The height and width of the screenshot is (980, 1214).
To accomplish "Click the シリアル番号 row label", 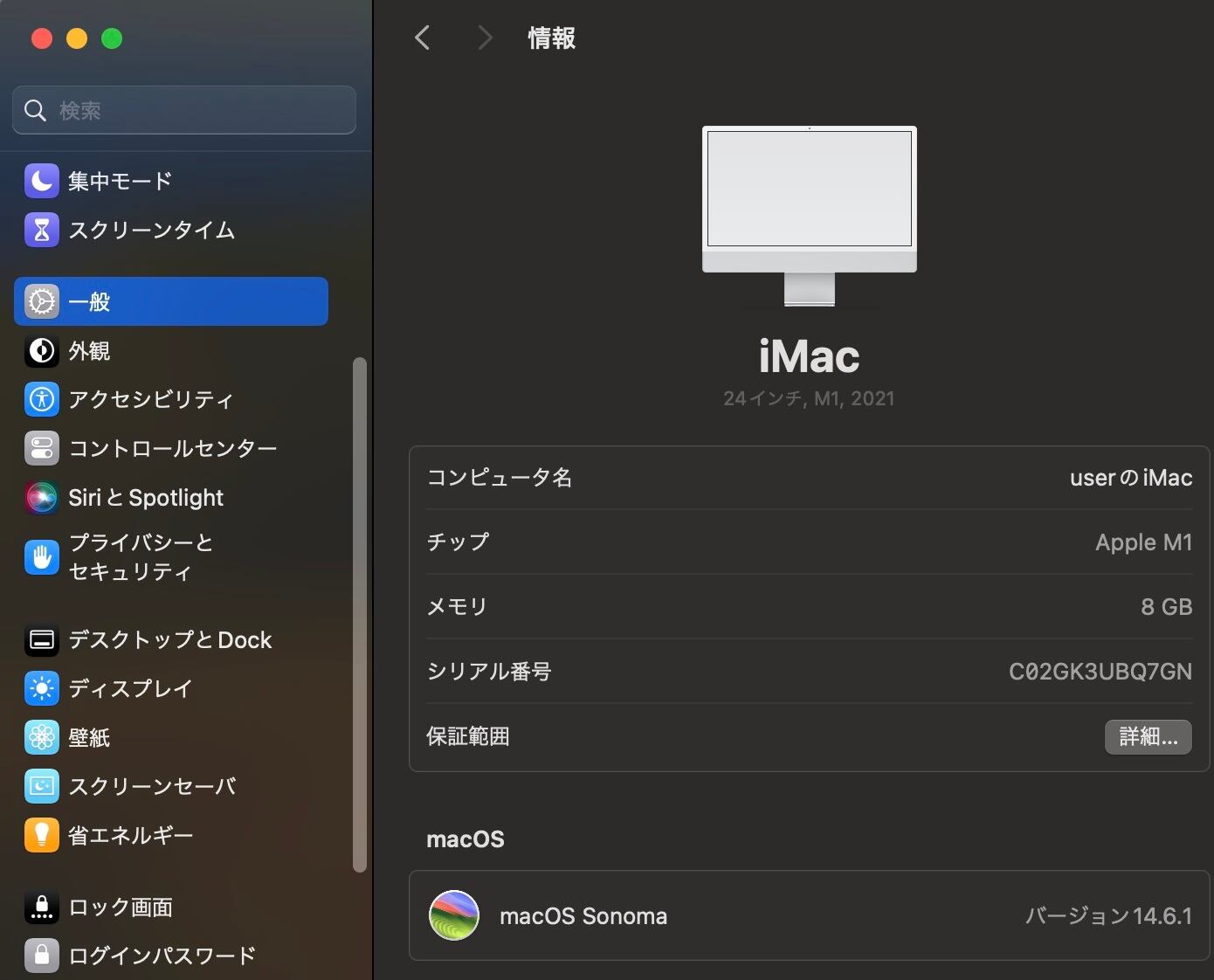I will [x=489, y=672].
